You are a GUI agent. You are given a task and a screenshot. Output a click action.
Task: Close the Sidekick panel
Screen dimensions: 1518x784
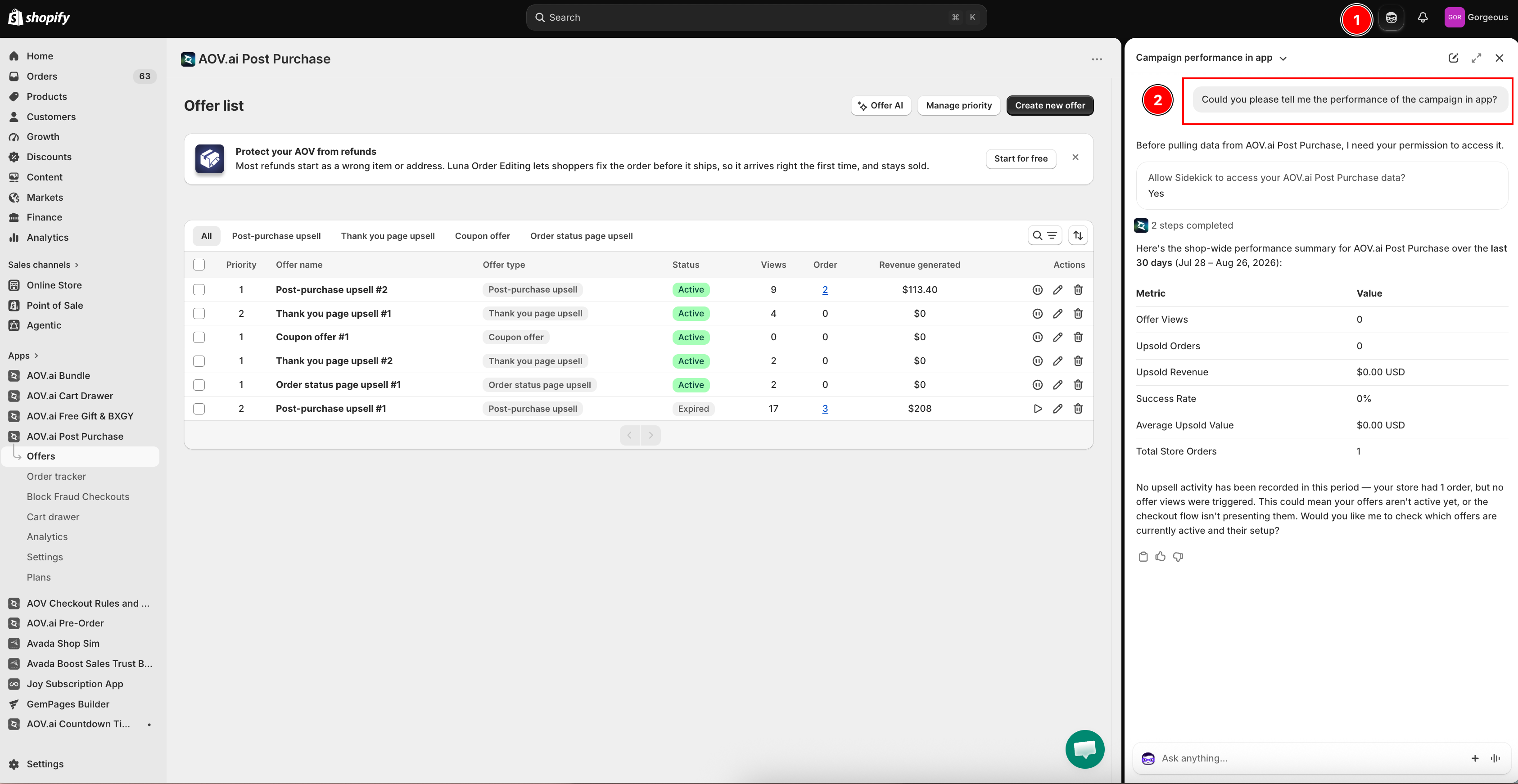click(1499, 58)
